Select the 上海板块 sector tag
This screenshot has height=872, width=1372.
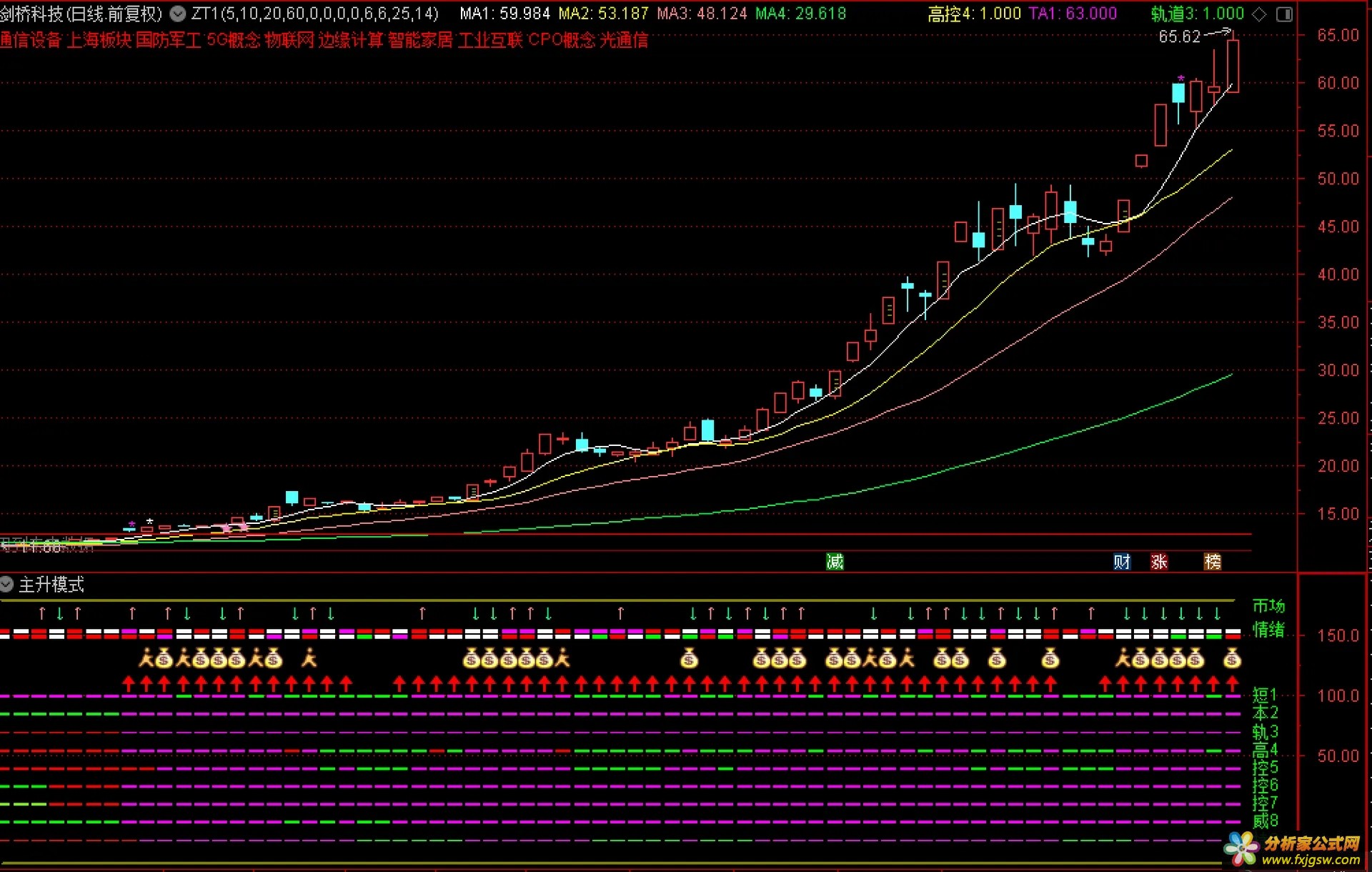(x=99, y=40)
